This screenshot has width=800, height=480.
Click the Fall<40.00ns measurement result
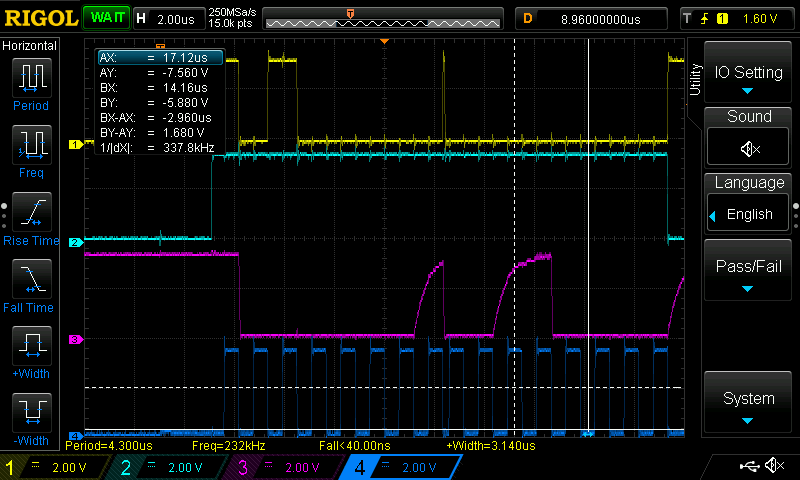click(355, 445)
